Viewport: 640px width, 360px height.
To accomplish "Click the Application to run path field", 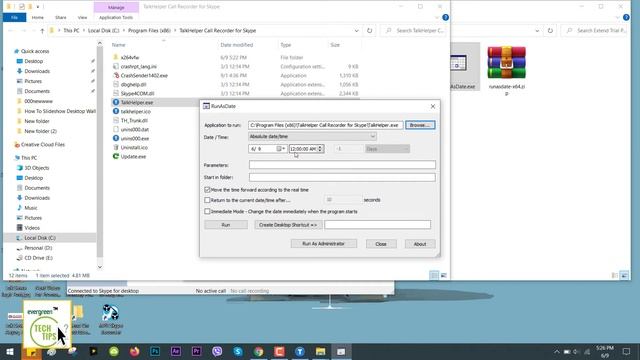I will (x=326, y=125).
